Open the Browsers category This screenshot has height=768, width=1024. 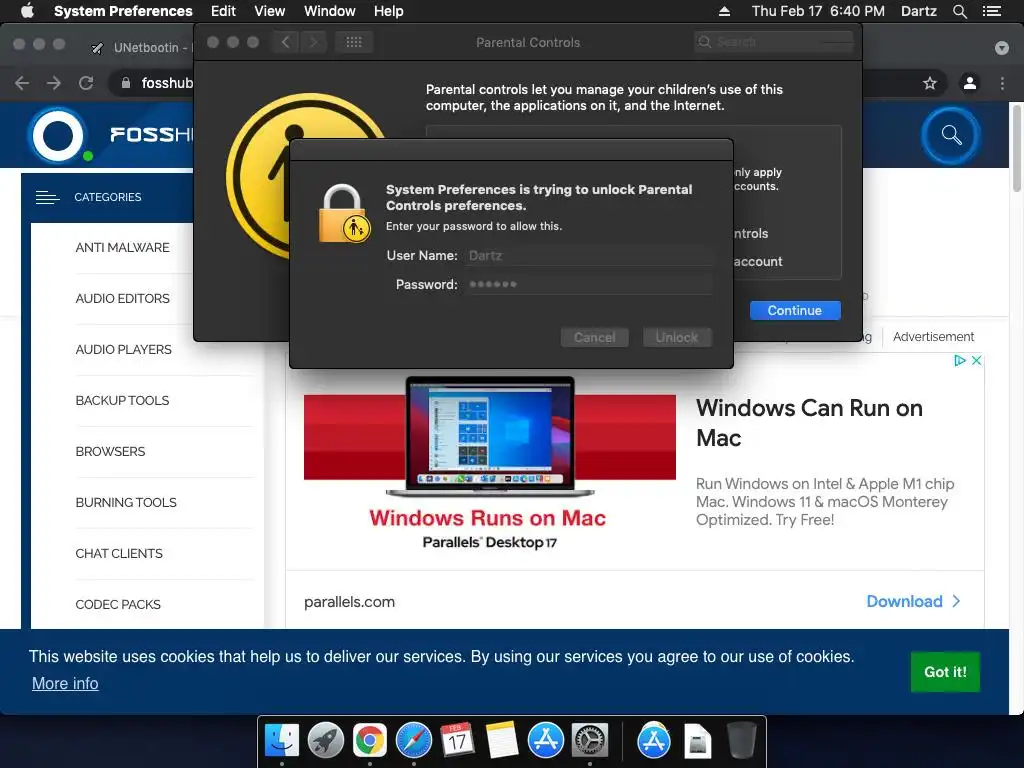(x=110, y=451)
